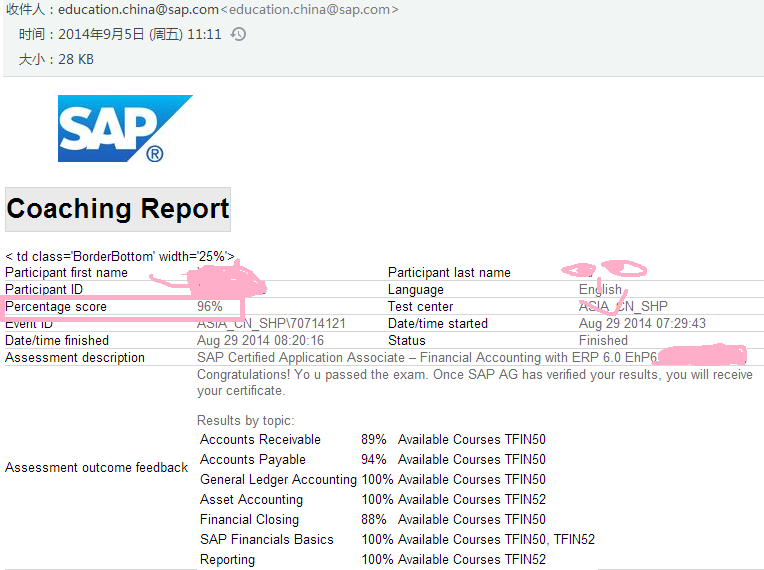The width and height of the screenshot is (764, 570).
Task: Click the Congratulations exam passed message
Action: [475, 382]
